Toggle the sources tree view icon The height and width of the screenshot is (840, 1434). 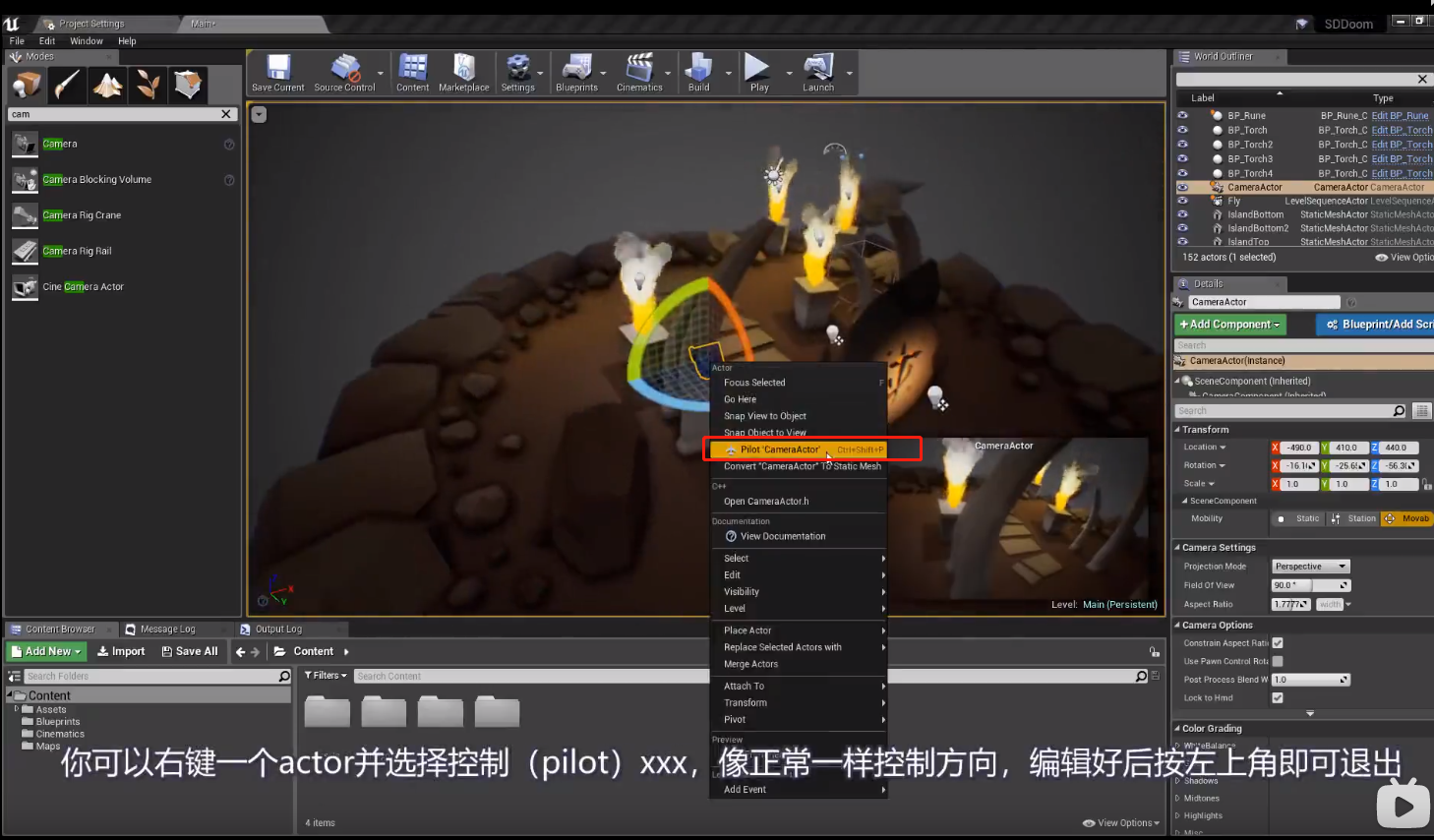pos(15,676)
